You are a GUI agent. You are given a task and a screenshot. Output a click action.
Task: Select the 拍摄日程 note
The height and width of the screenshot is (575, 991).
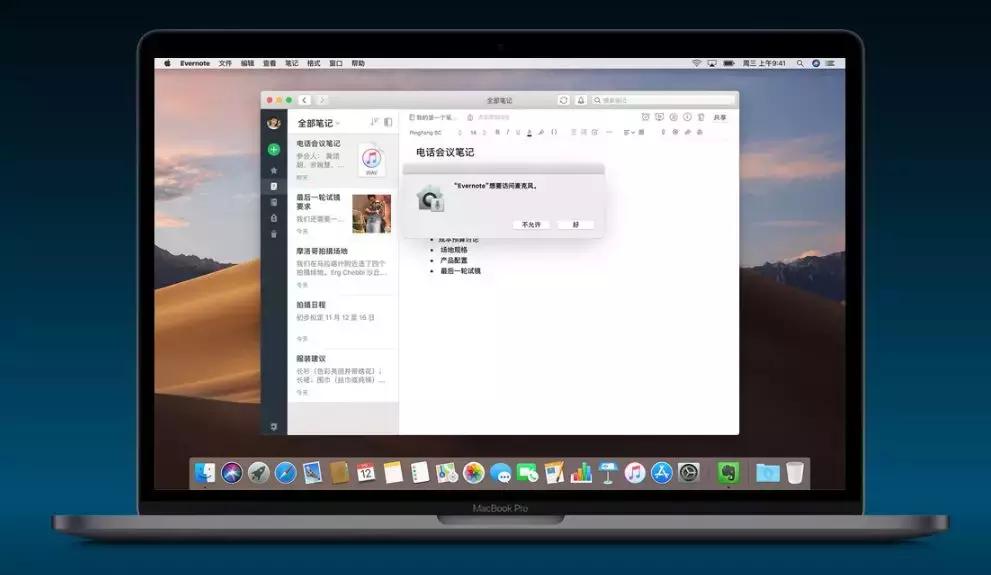tap(343, 321)
